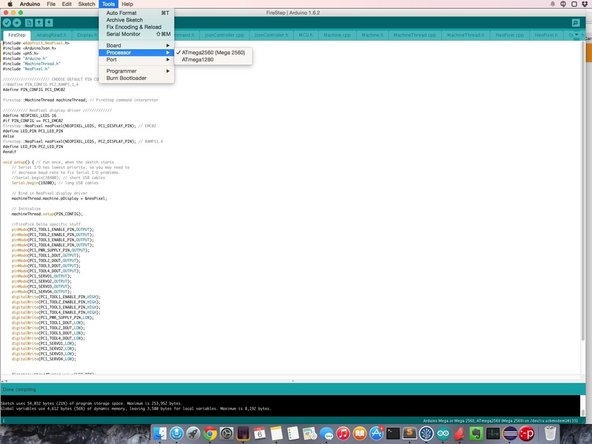This screenshot has height=444, width=592.
Task: Switch to the JsonController.h tab
Action: [271, 35]
